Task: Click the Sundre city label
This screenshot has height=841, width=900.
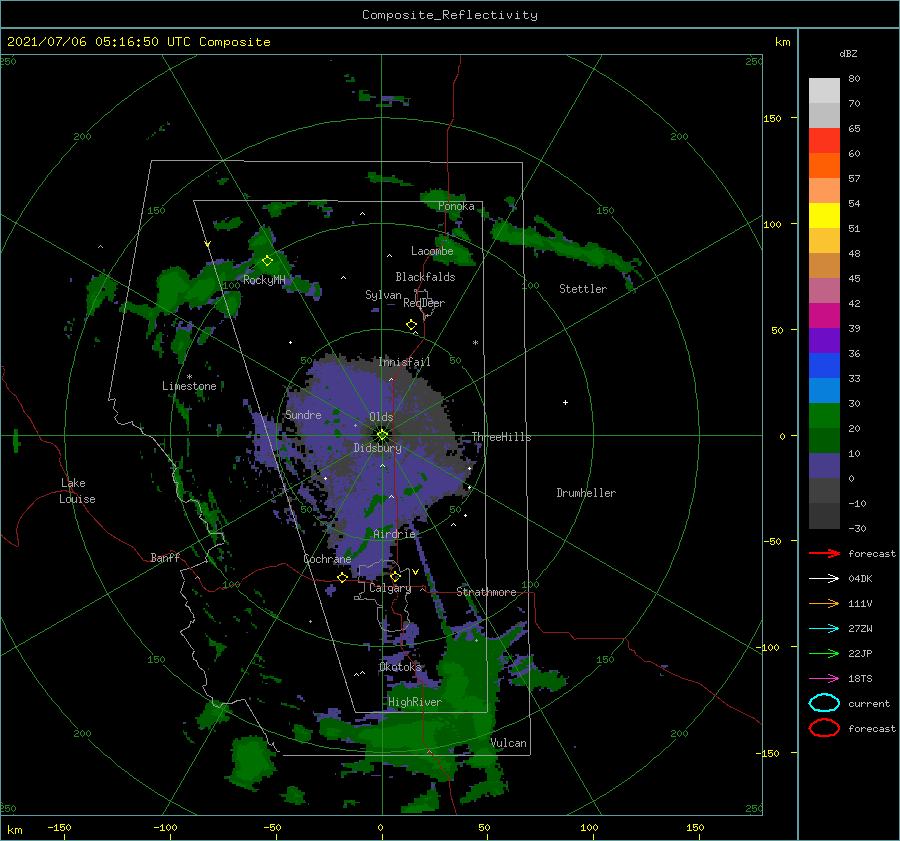Action: click(x=303, y=415)
